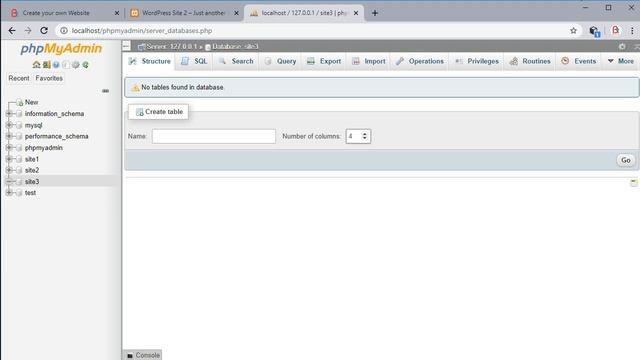Click Server: 127.0.0.1 breadcrumb link

click(x=171, y=47)
